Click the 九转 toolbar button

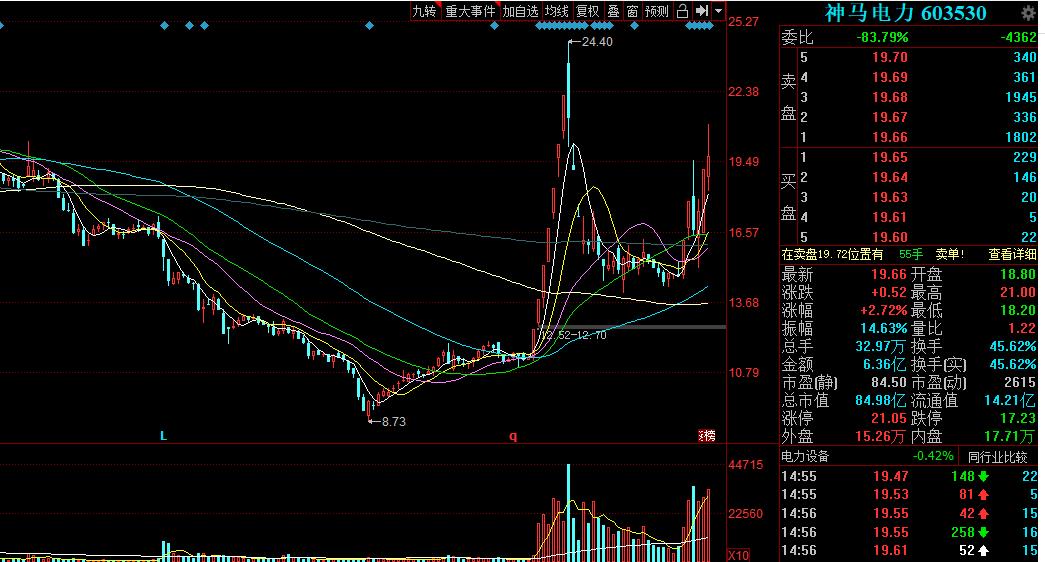click(425, 11)
